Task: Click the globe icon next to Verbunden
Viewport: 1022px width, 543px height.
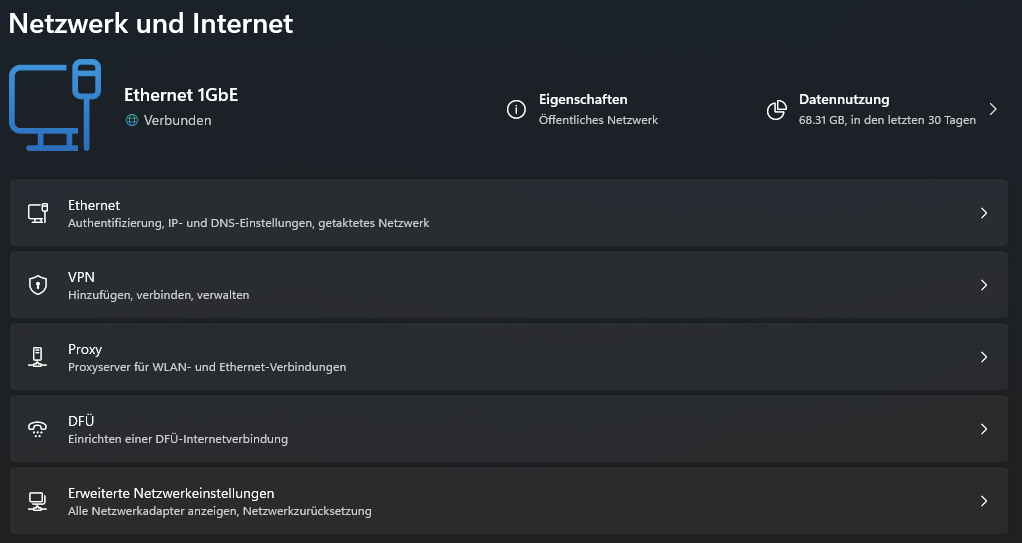Action: point(132,120)
